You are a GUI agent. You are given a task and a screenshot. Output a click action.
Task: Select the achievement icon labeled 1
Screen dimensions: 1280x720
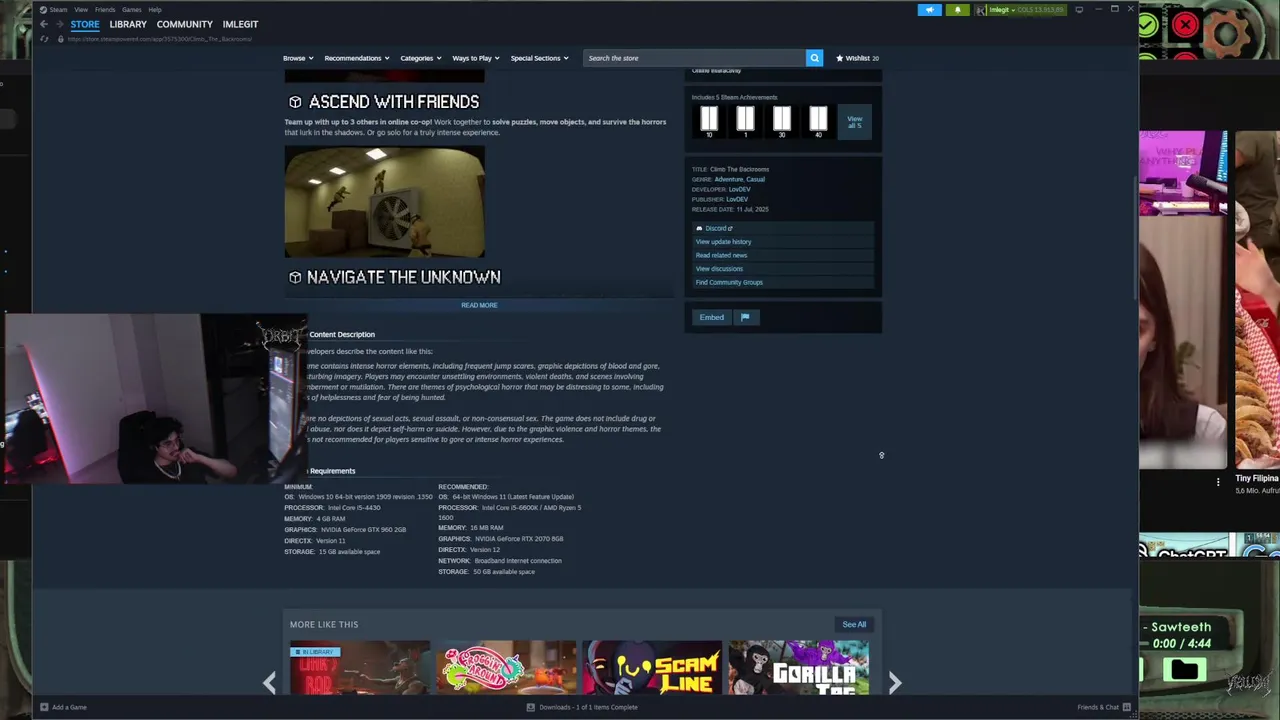[745, 121]
